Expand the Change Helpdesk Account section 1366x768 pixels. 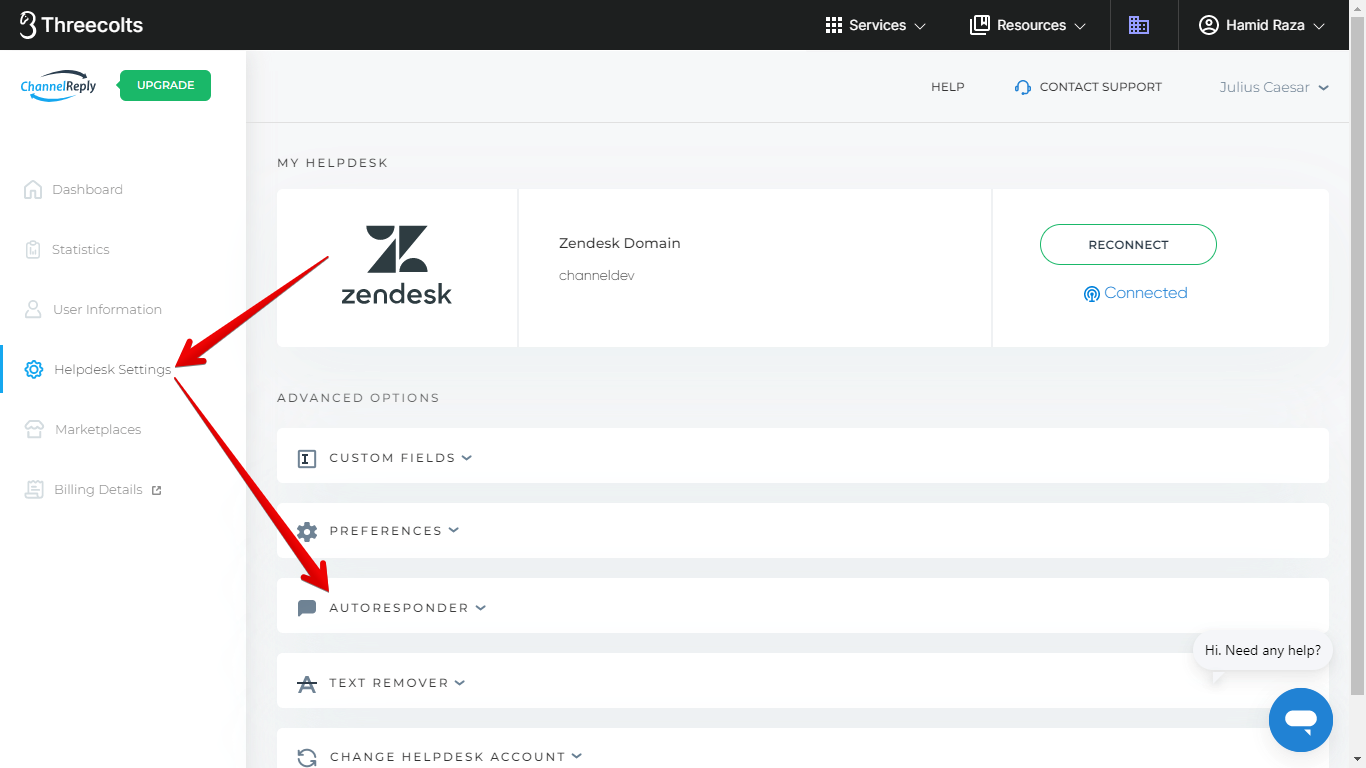803,750
